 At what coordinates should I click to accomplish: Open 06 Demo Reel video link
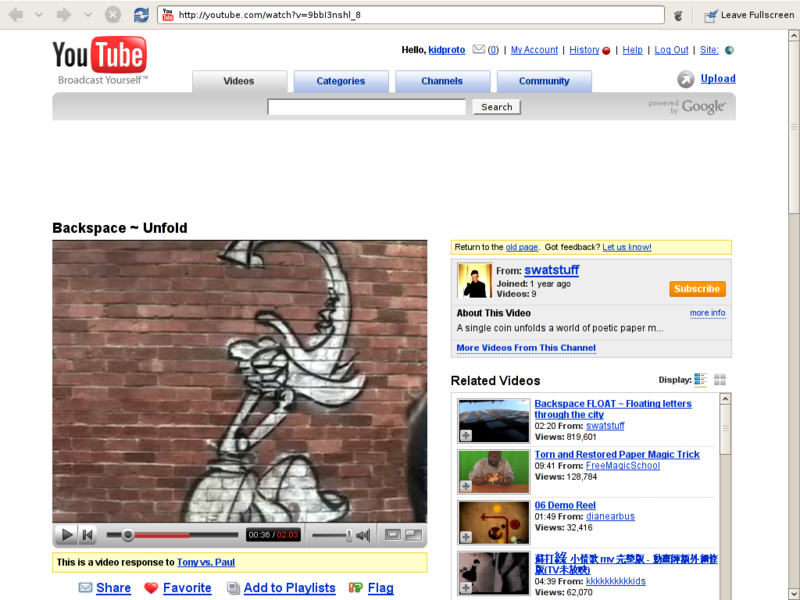(565, 505)
